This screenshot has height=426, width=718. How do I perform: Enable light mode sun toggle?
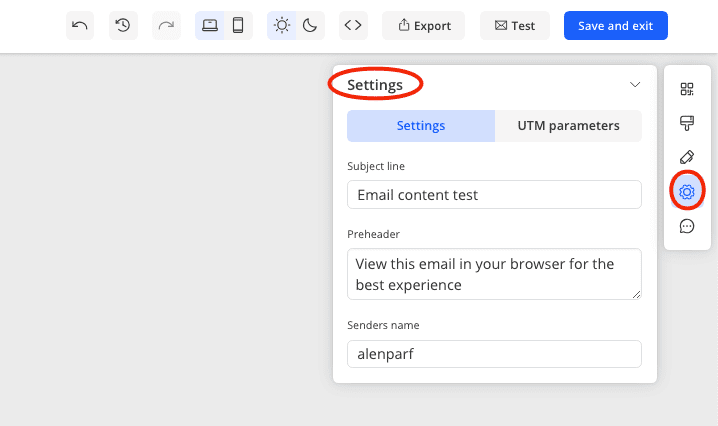point(282,26)
